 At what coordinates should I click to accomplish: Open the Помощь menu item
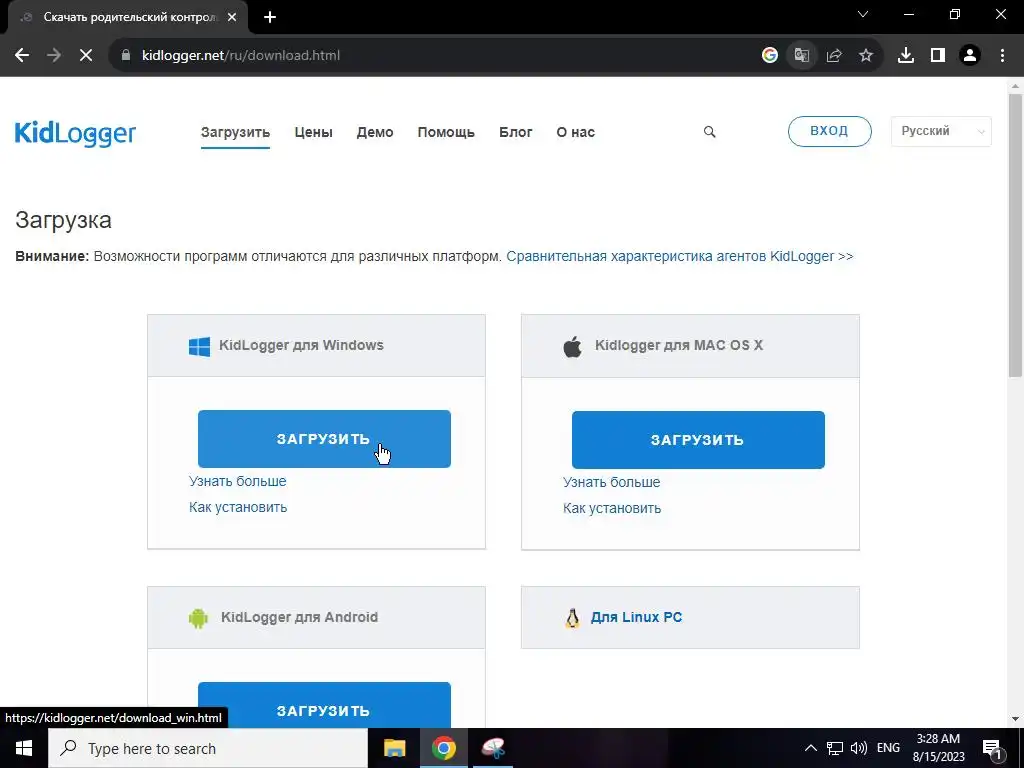click(446, 132)
